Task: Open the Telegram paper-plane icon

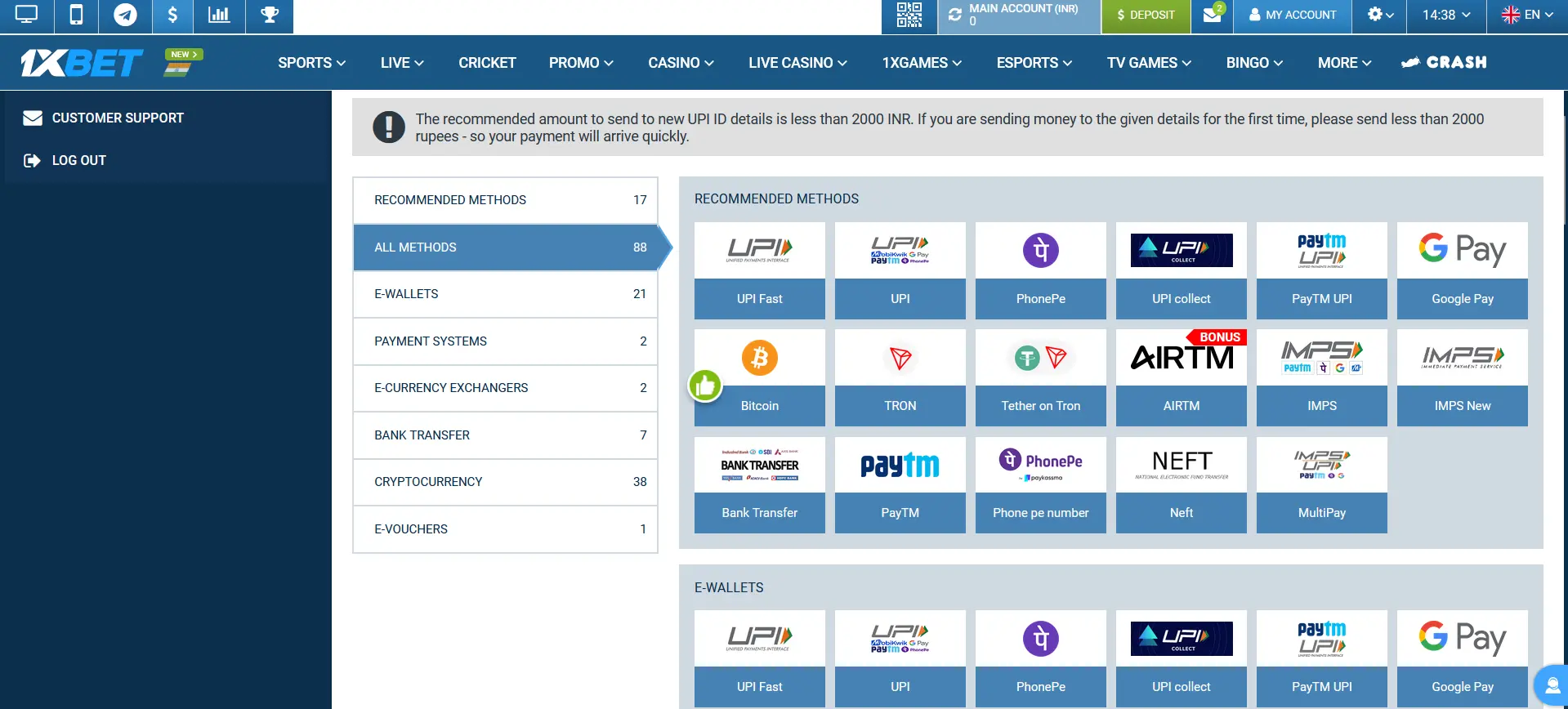Action: (x=125, y=16)
